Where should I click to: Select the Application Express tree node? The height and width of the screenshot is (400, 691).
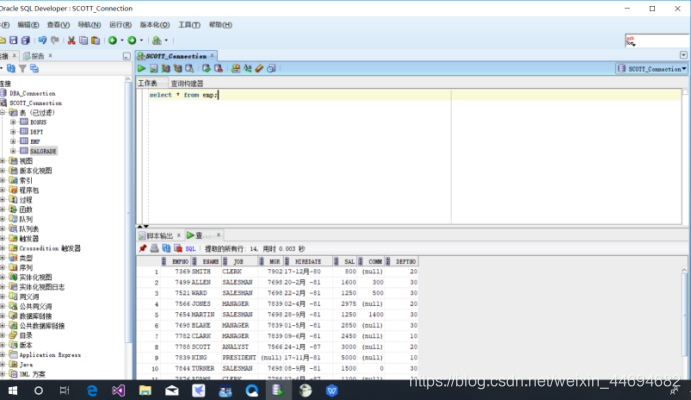pos(50,355)
